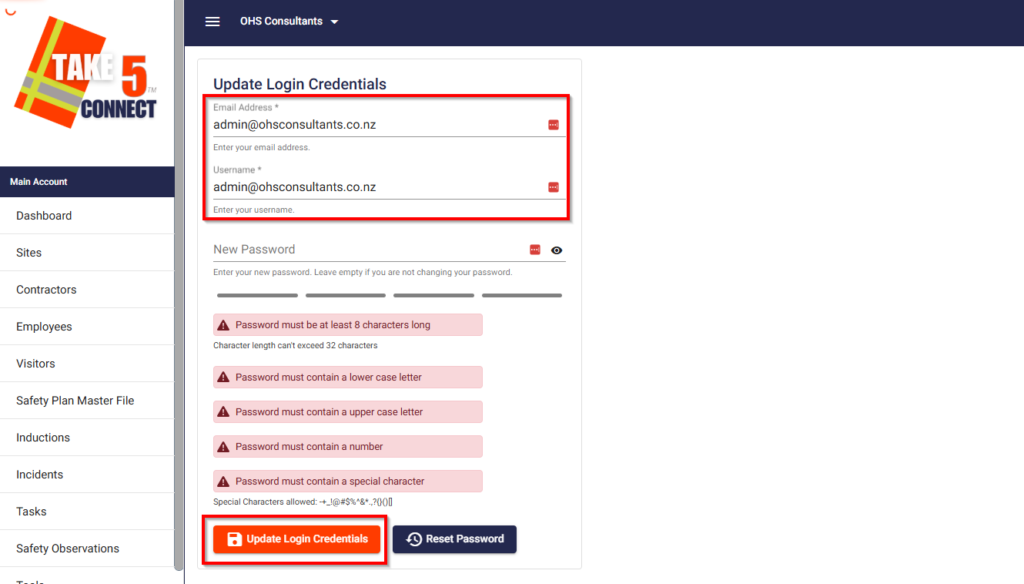Open the hamburger navigation menu

tap(212, 22)
